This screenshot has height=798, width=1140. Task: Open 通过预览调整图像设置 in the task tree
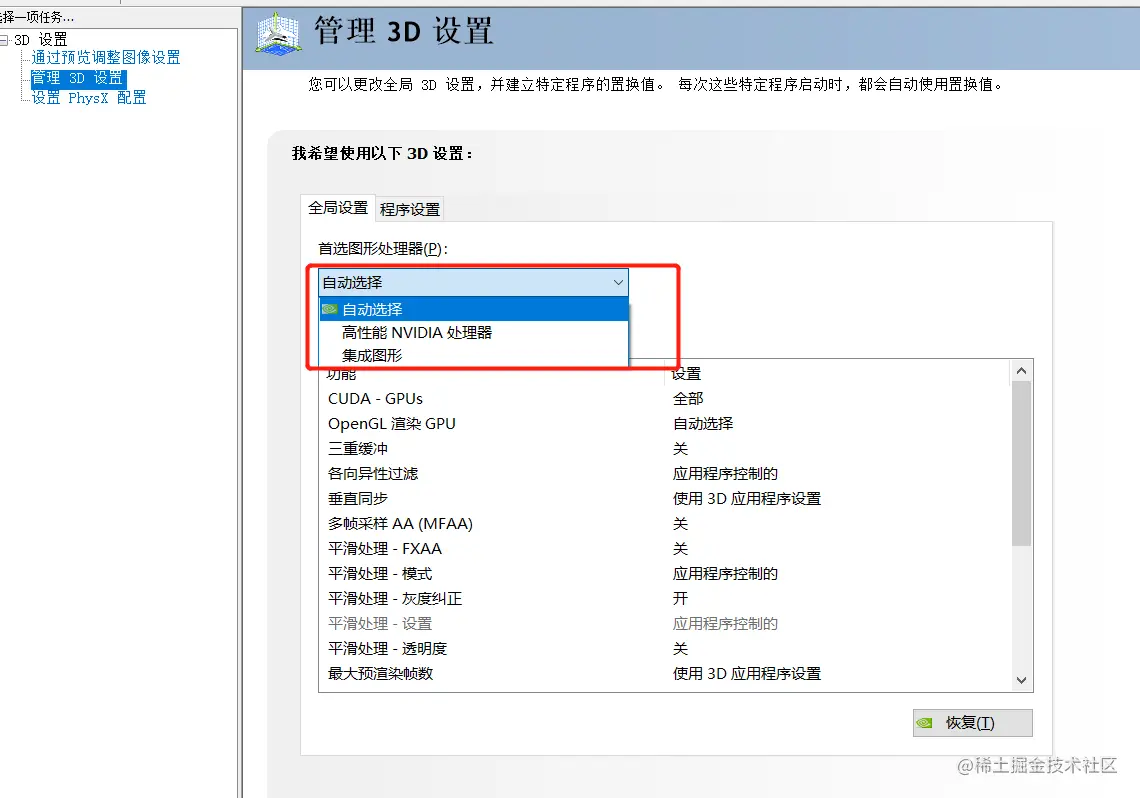pos(106,57)
